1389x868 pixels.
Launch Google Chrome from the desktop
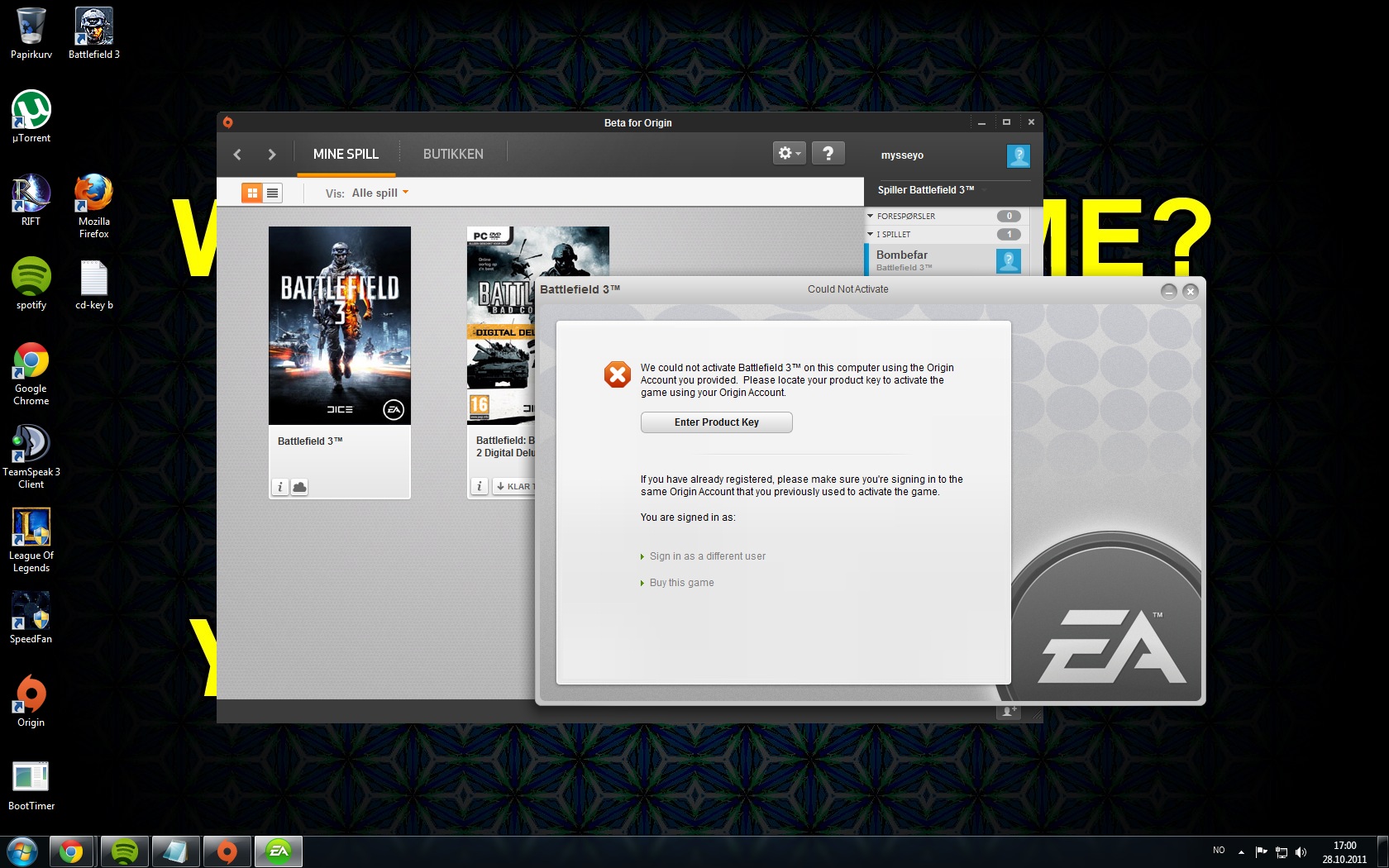[x=31, y=374]
